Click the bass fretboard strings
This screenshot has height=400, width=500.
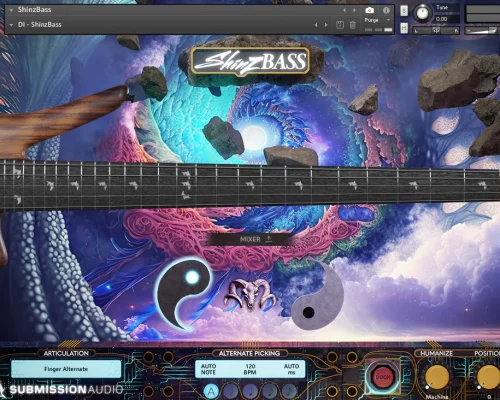coord(250,185)
